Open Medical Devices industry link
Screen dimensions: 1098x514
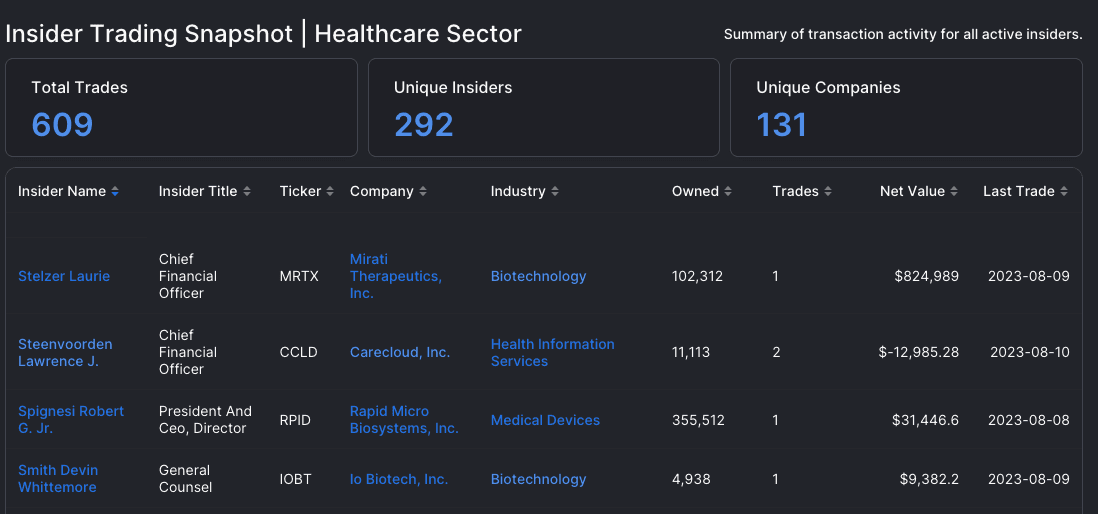(x=545, y=420)
